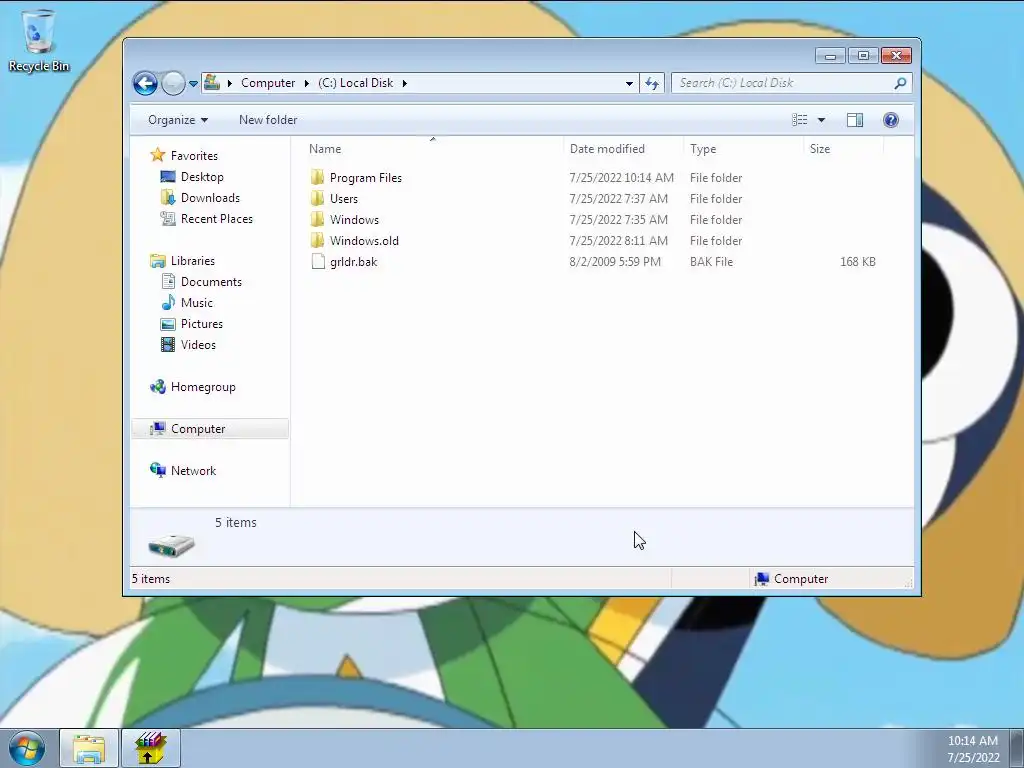Select the Program Files folder
The width and height of the screenshot is (1024, 768).
[x=366, y=178]
